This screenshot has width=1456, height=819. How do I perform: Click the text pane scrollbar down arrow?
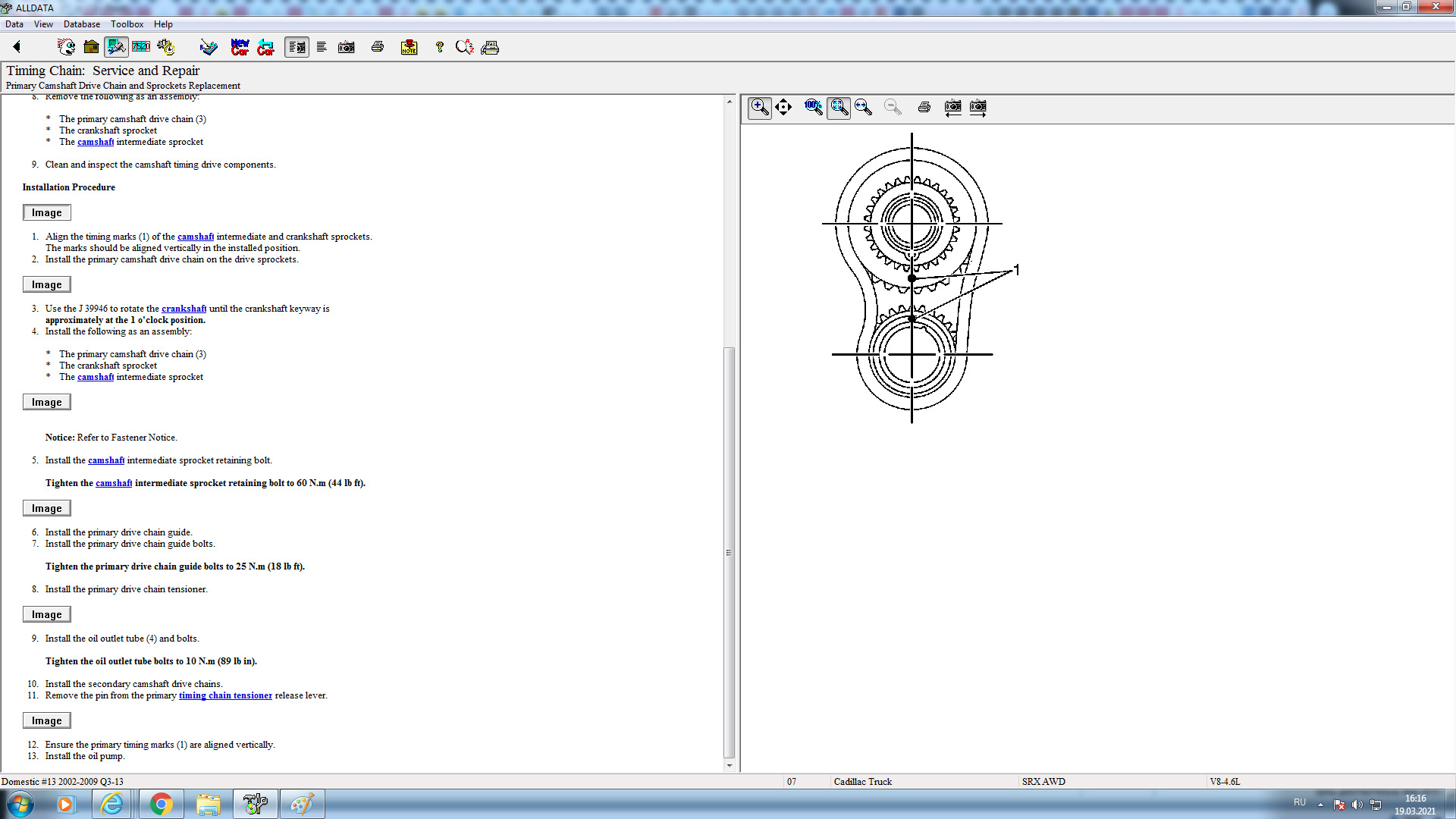730,765
